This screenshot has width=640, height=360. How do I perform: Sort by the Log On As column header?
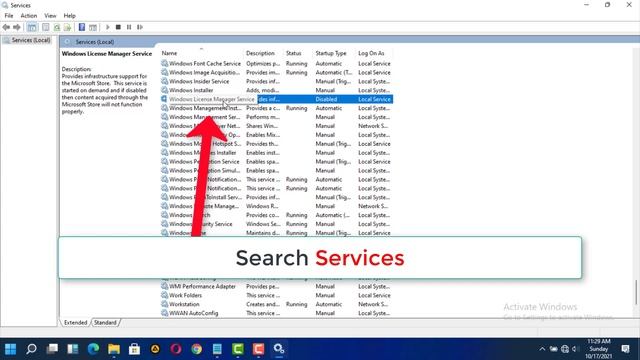(x=371, y=53)
